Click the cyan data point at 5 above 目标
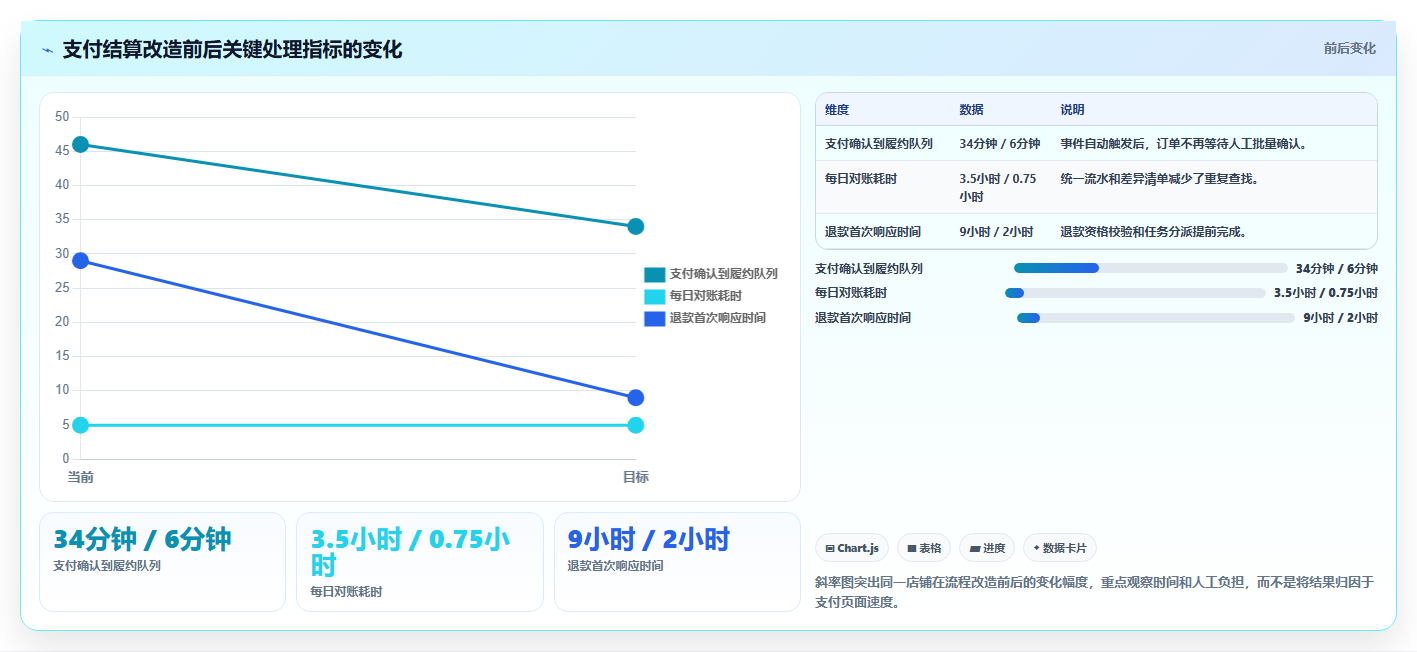The image size is (1417, 652). click(x=636, y=425)
